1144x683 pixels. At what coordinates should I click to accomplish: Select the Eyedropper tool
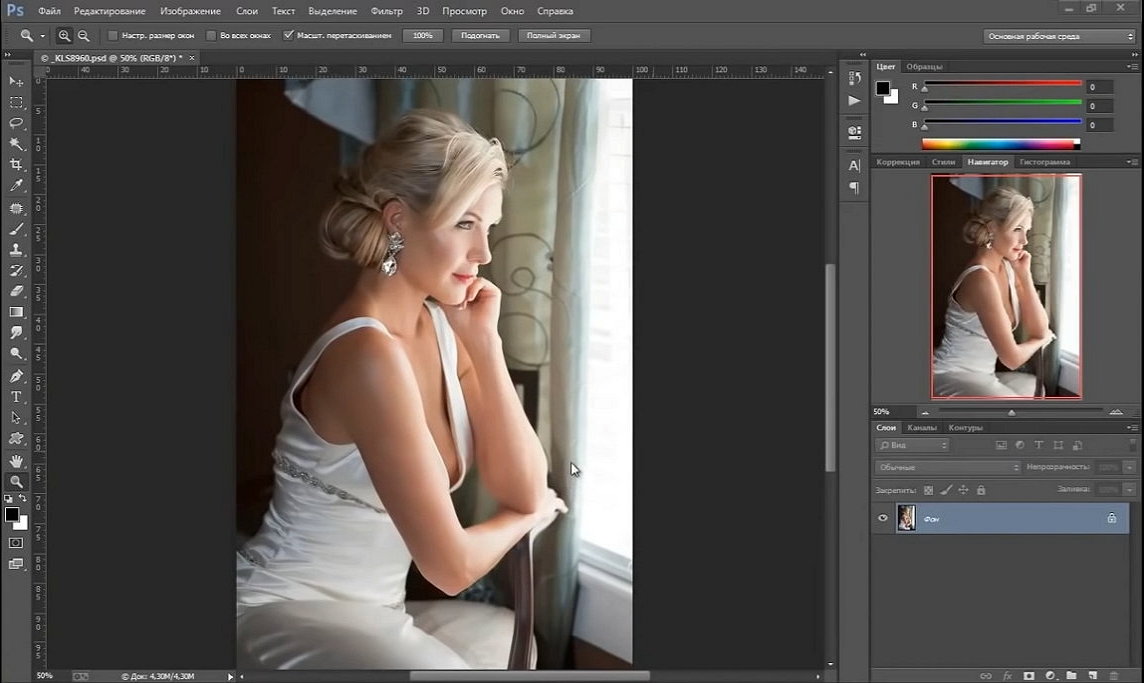[x=16, y=186]
